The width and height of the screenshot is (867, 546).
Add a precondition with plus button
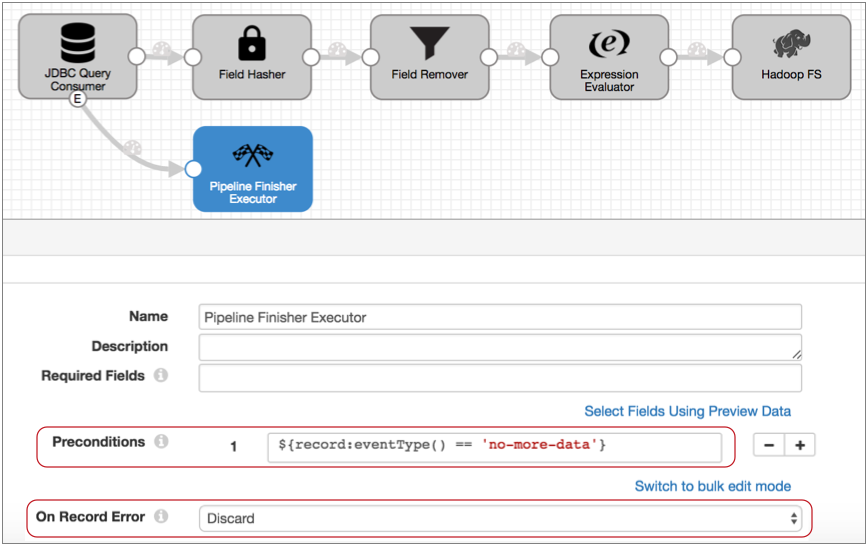click(800, 445)
